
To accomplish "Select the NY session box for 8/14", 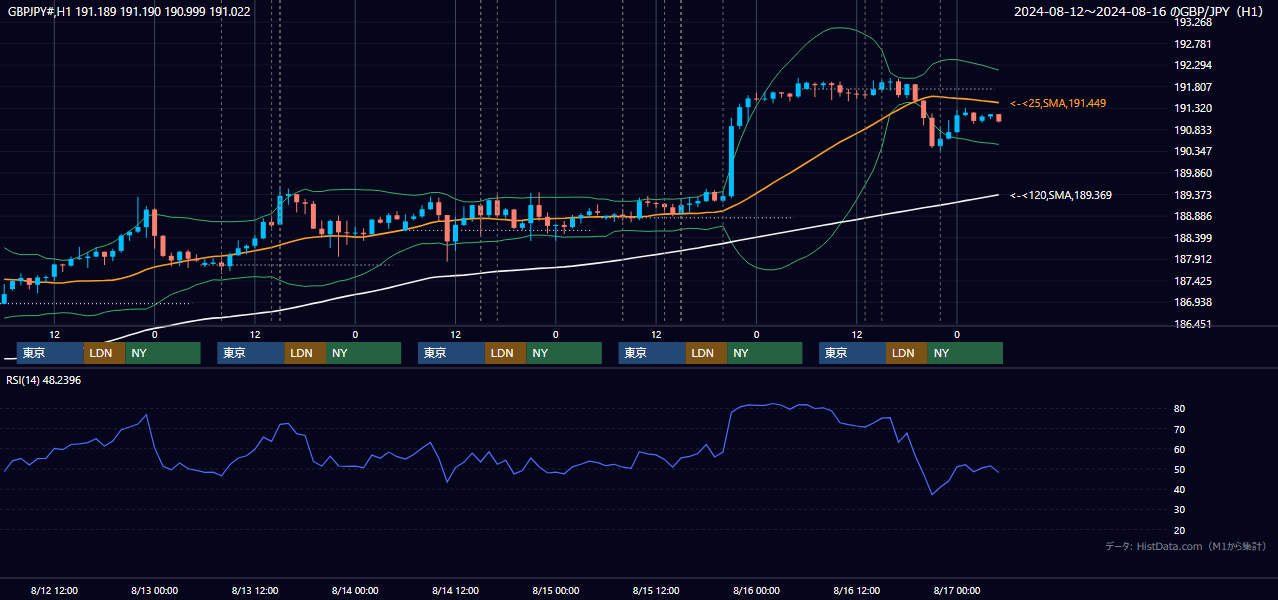I will pyautogui.click(x=564, y=353).
